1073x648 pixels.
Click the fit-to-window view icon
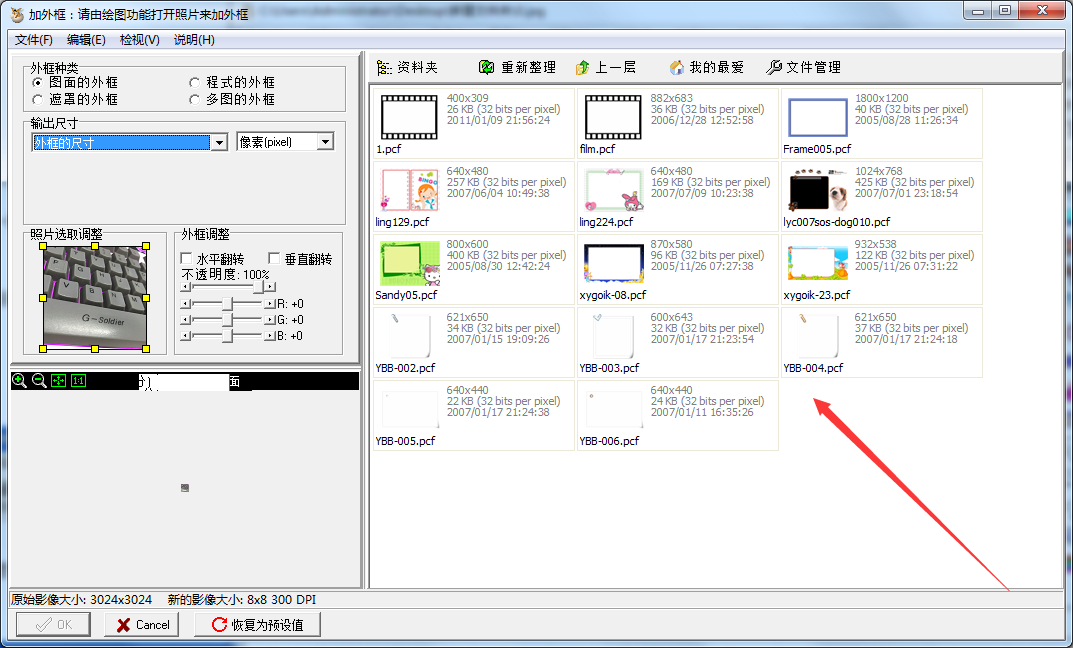point(58,381)
